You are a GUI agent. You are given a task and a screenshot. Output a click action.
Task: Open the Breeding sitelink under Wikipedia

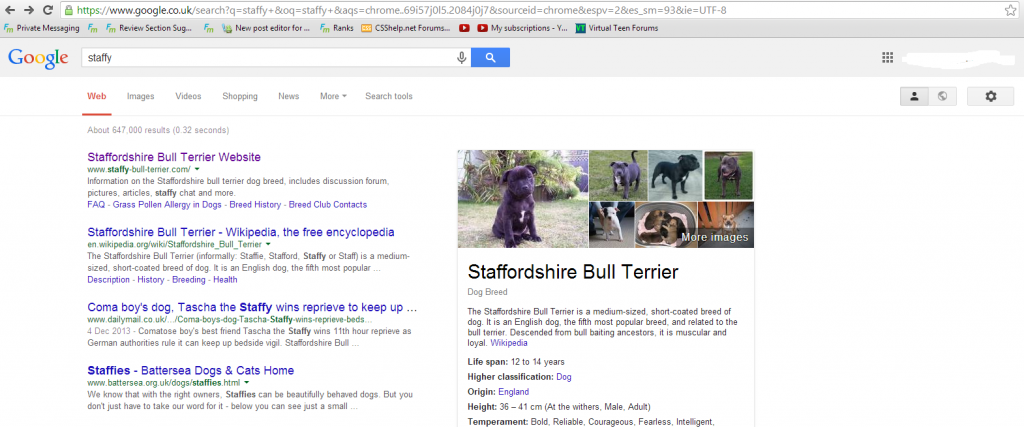tap(189, 279)
